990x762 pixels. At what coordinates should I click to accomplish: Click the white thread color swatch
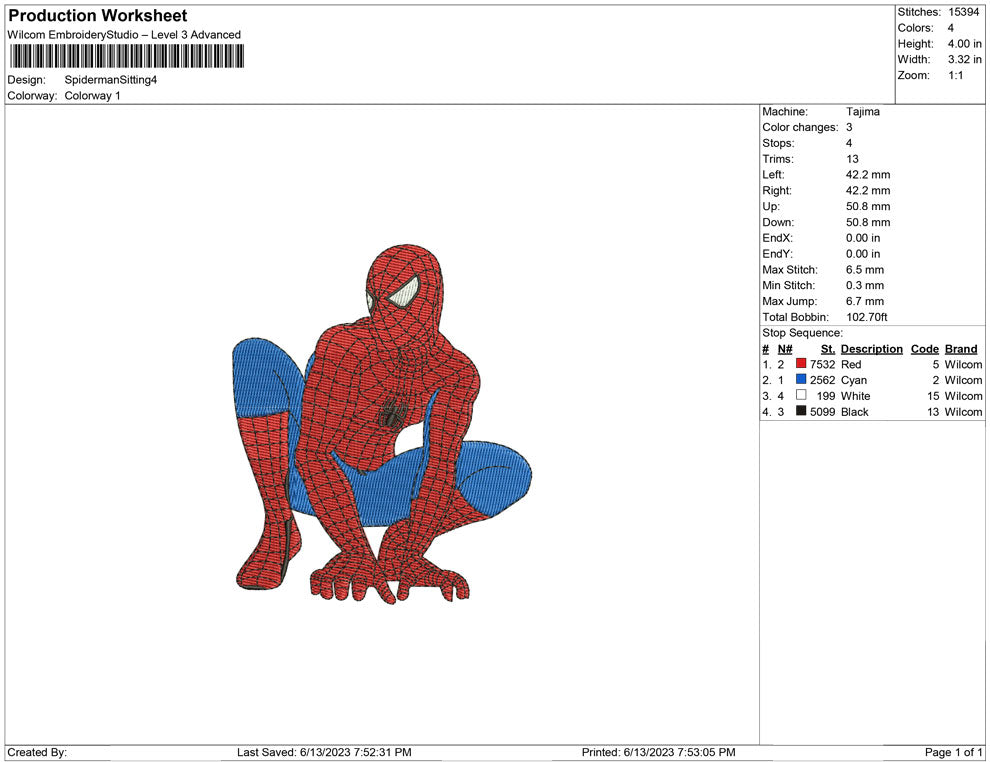point(801,395)
